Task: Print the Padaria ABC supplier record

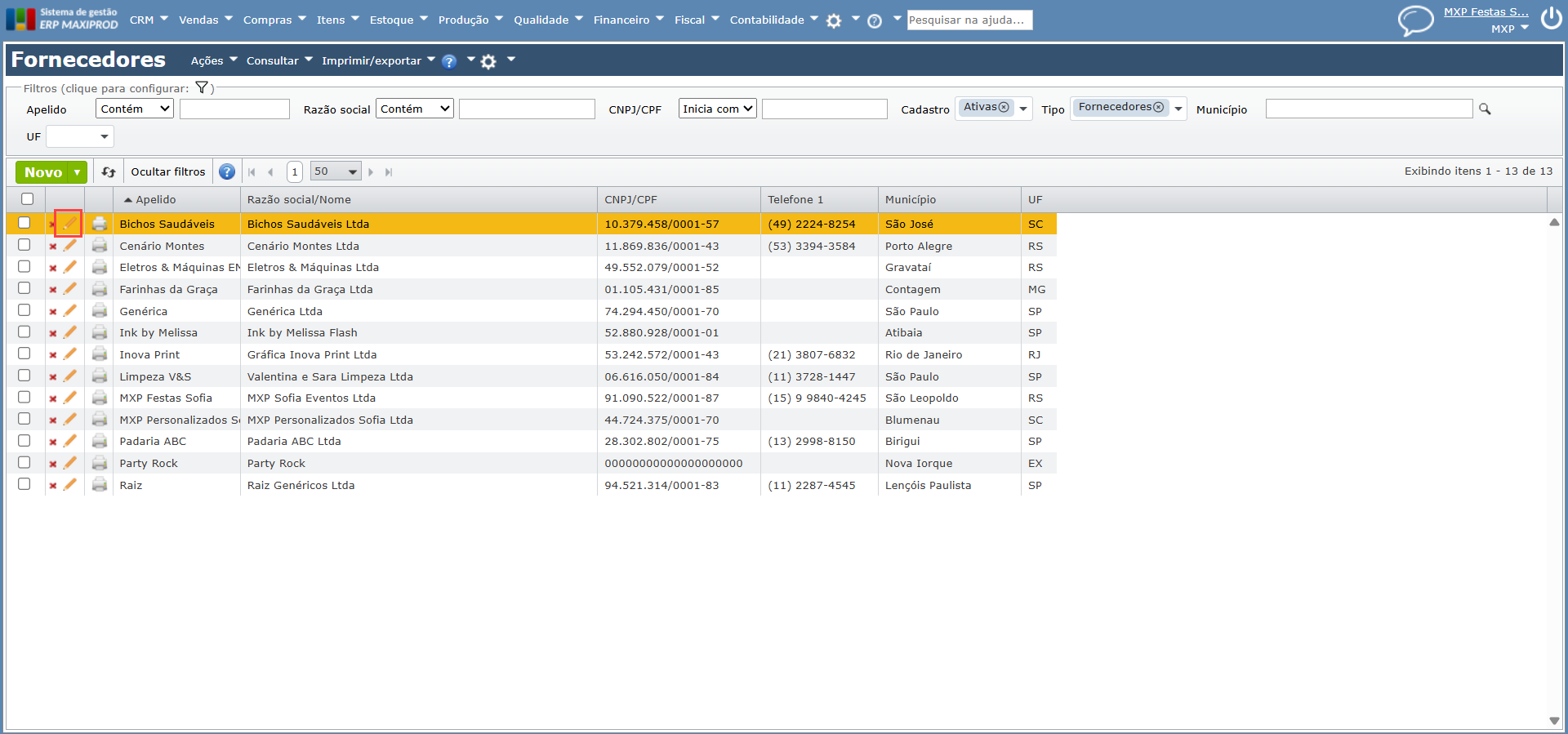Action: (100, 441)
